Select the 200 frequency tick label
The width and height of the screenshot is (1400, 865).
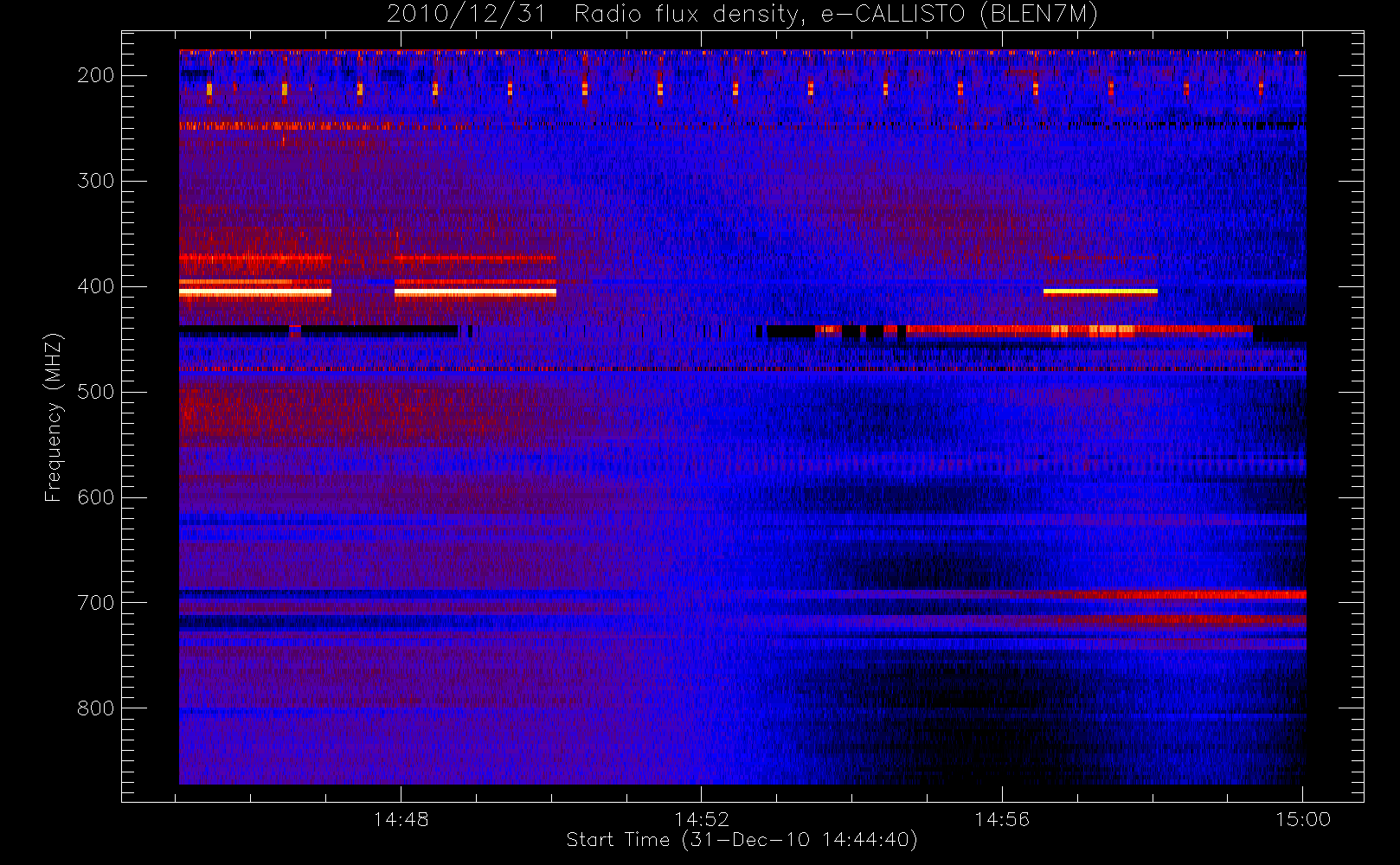pos(95,75)
